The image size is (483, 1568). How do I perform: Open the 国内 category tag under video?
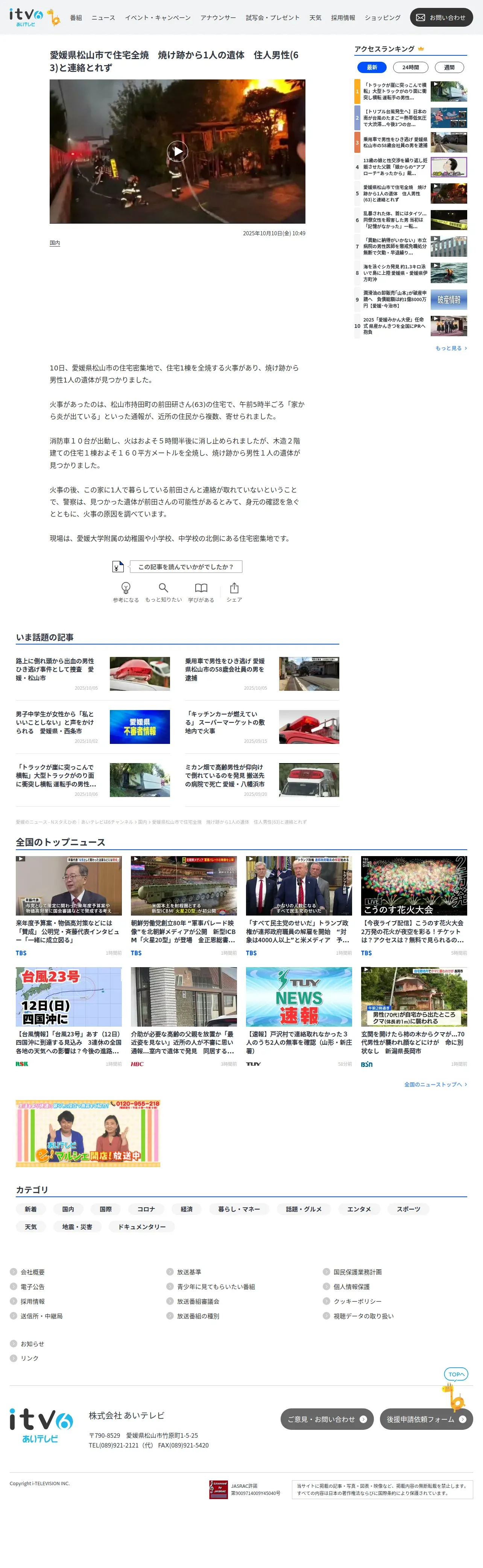pyautogui.click(x=55, y=243)
